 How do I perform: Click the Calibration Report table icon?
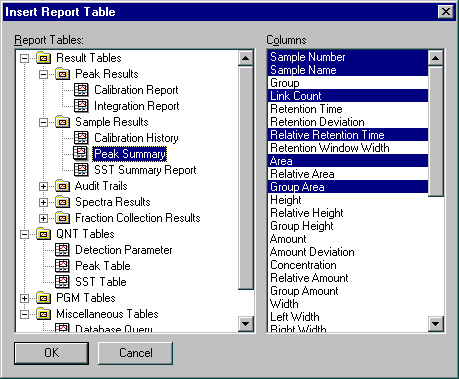click(x=81, y=90)
